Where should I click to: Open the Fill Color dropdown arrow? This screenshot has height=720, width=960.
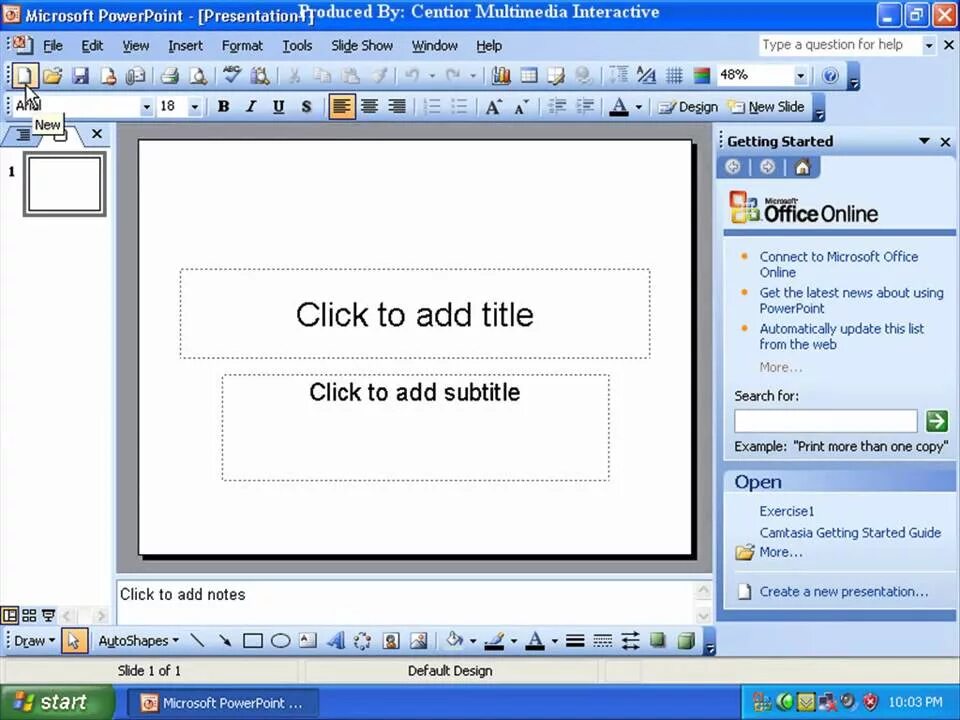tap(473, 641)
